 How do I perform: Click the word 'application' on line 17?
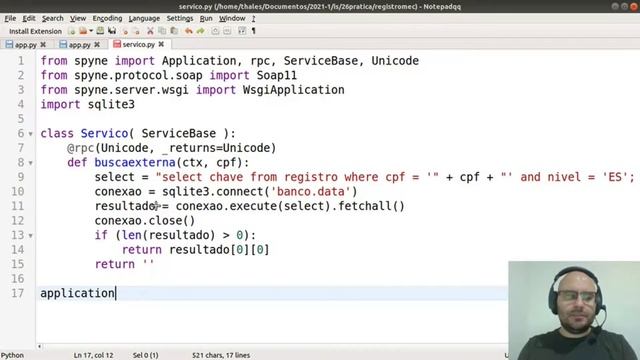pos(78,293)
